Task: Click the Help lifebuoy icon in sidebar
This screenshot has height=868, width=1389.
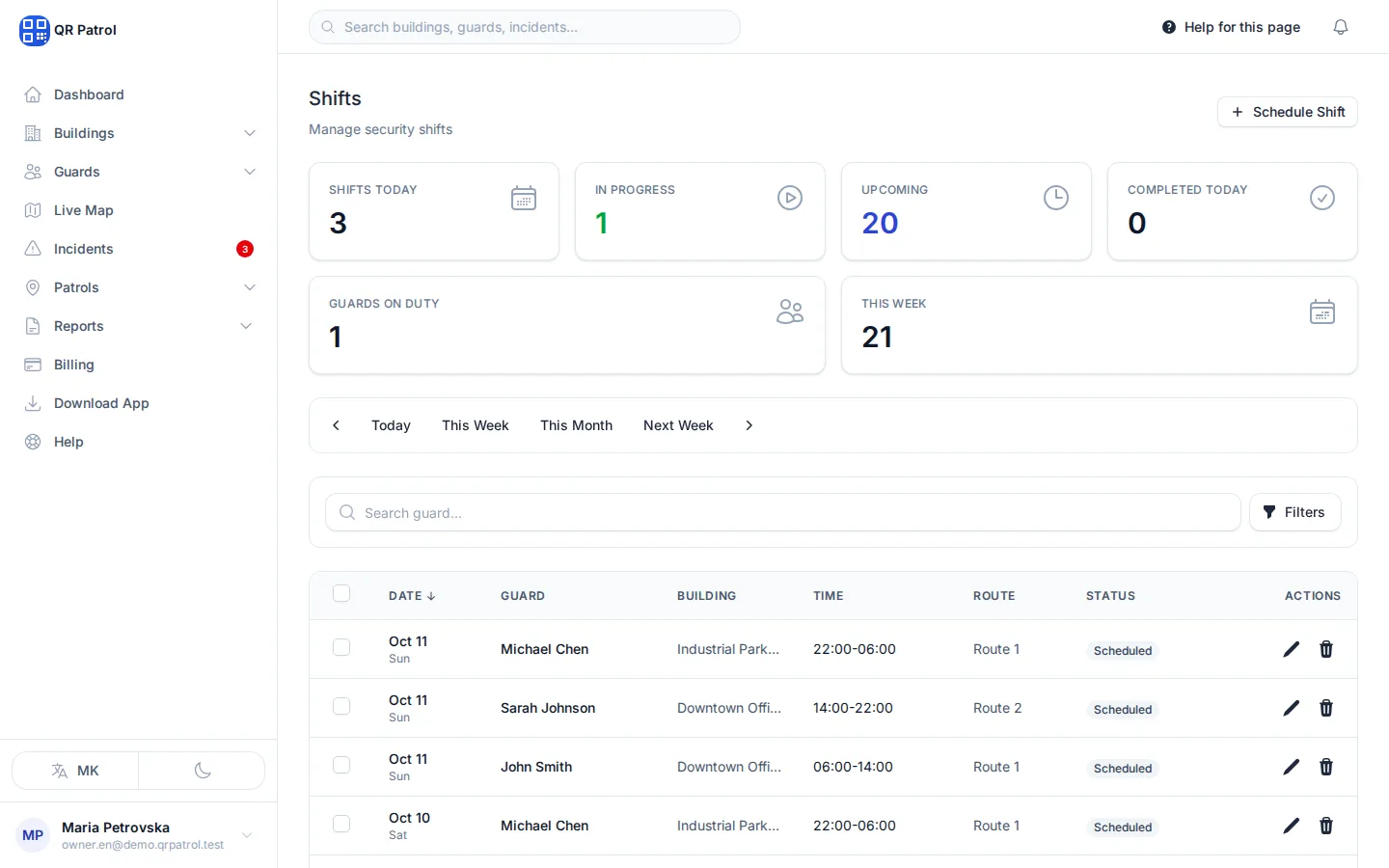Action: click(33, 442)
